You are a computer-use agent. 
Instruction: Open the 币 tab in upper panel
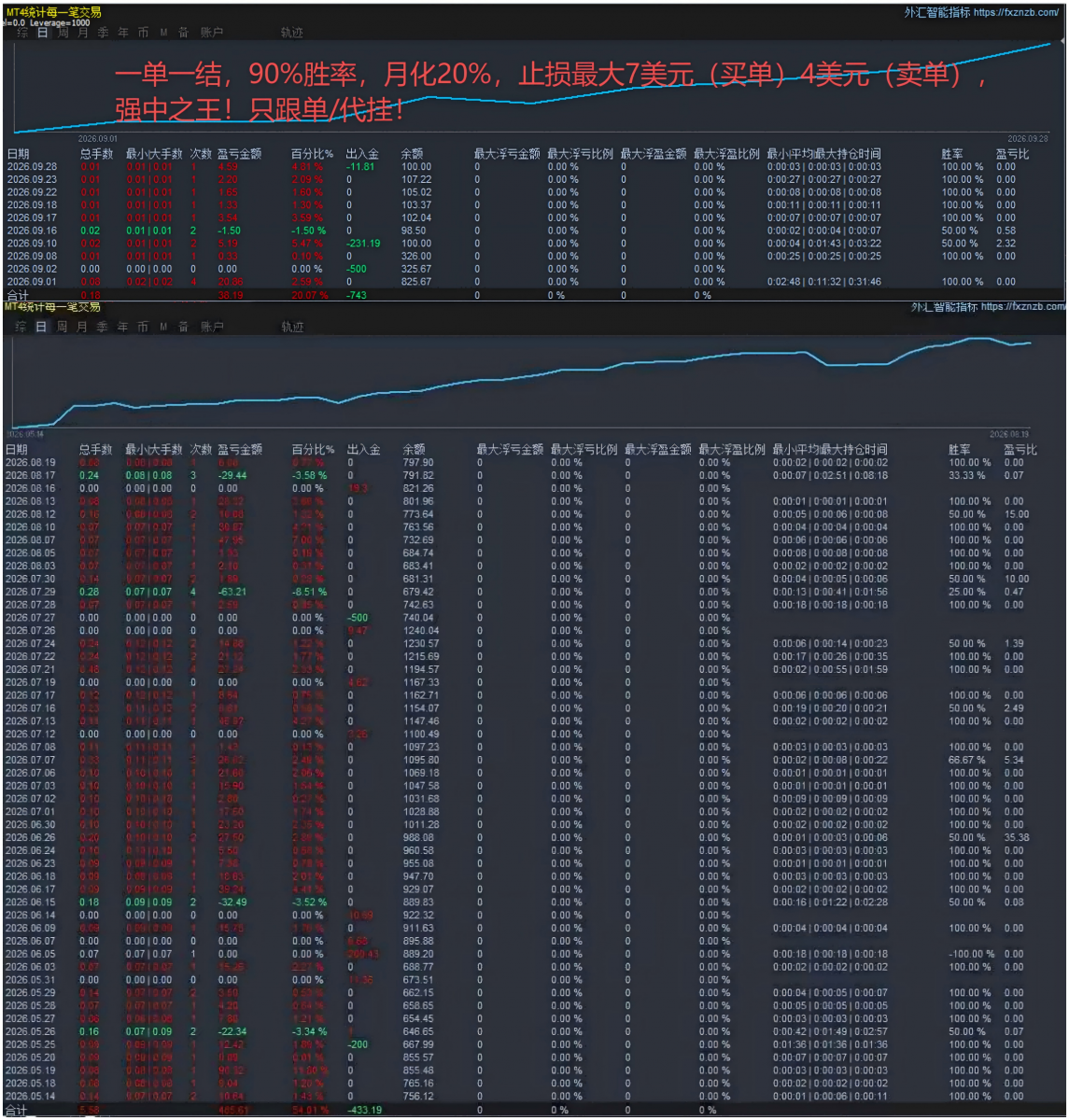point(143,33)
